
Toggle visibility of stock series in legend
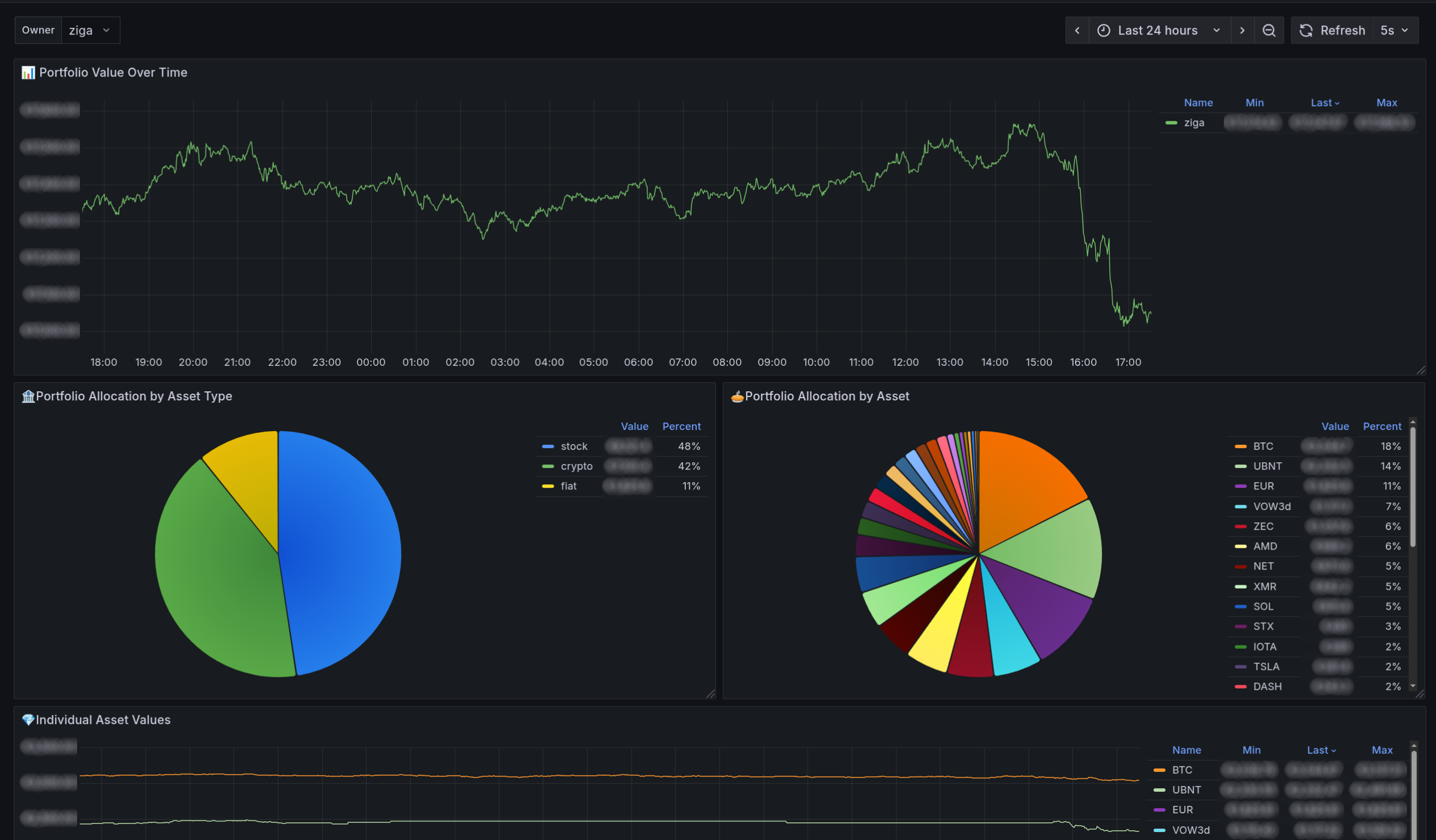click(x=573, y=446)
